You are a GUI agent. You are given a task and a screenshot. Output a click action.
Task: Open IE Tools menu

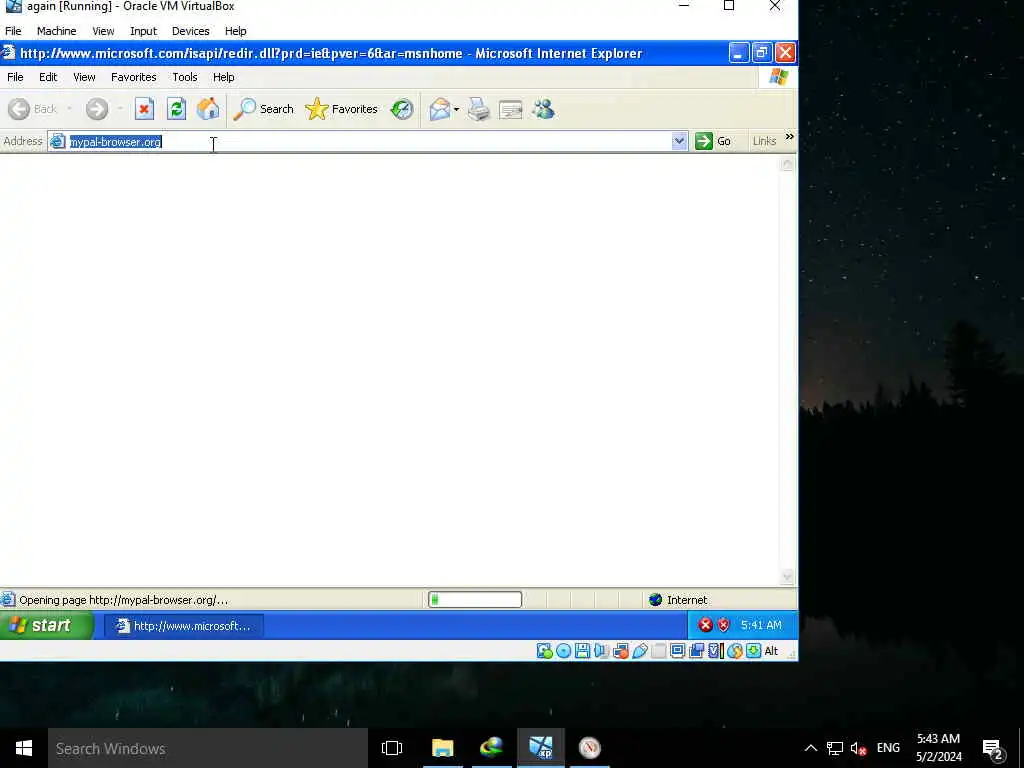tap(185, 77)
